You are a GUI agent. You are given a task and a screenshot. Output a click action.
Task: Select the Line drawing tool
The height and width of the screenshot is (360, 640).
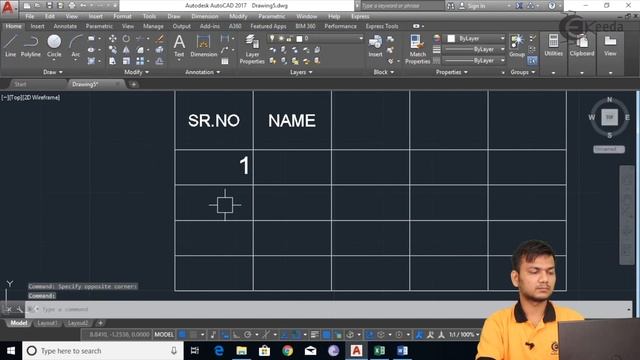tap(10, 45)
